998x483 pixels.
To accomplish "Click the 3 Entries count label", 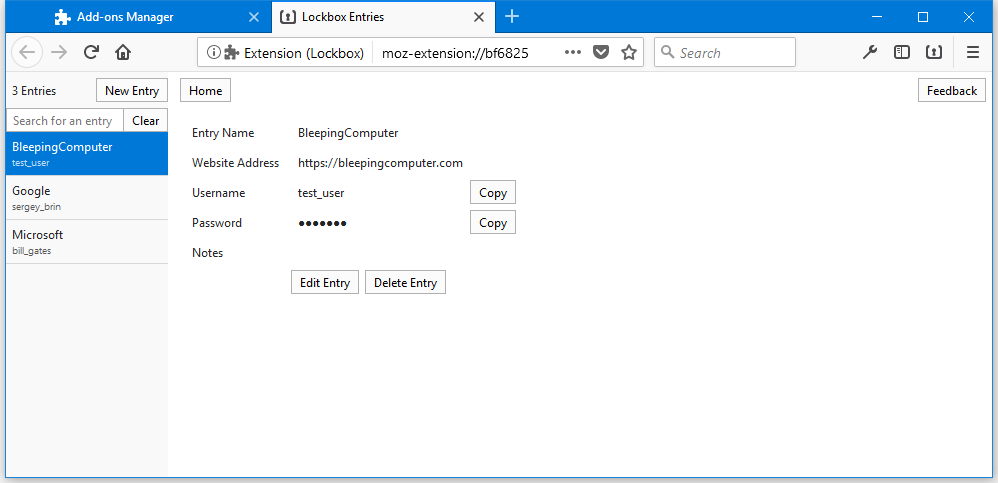I will 34,91.
